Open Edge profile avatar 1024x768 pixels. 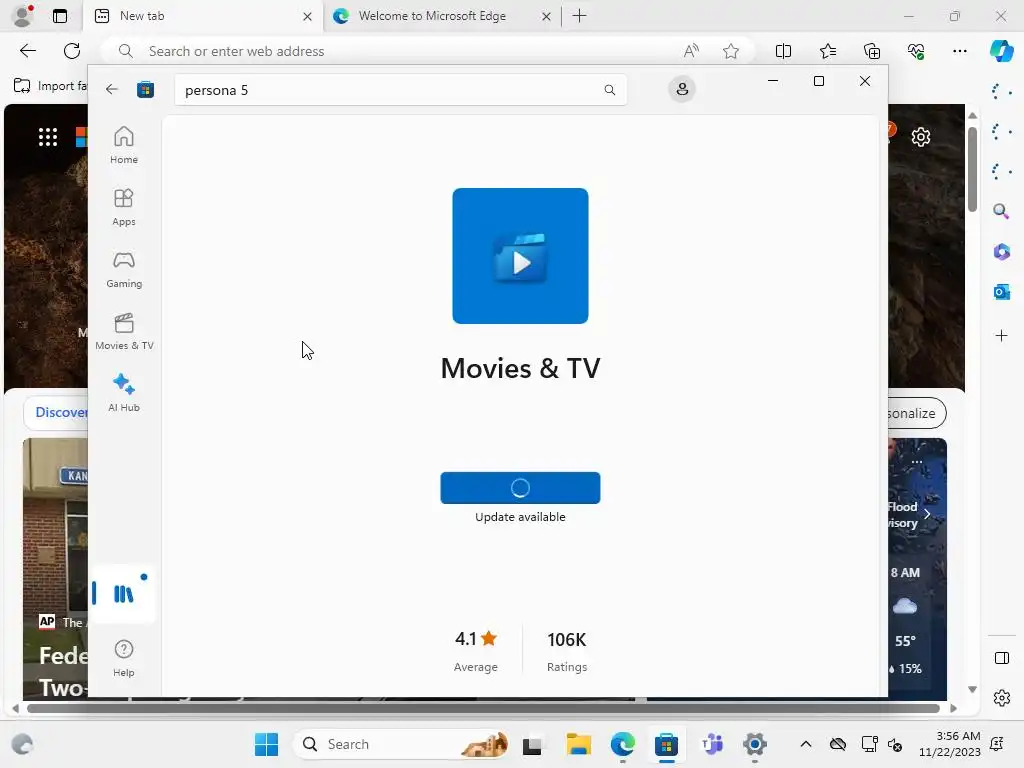(24, 16)
